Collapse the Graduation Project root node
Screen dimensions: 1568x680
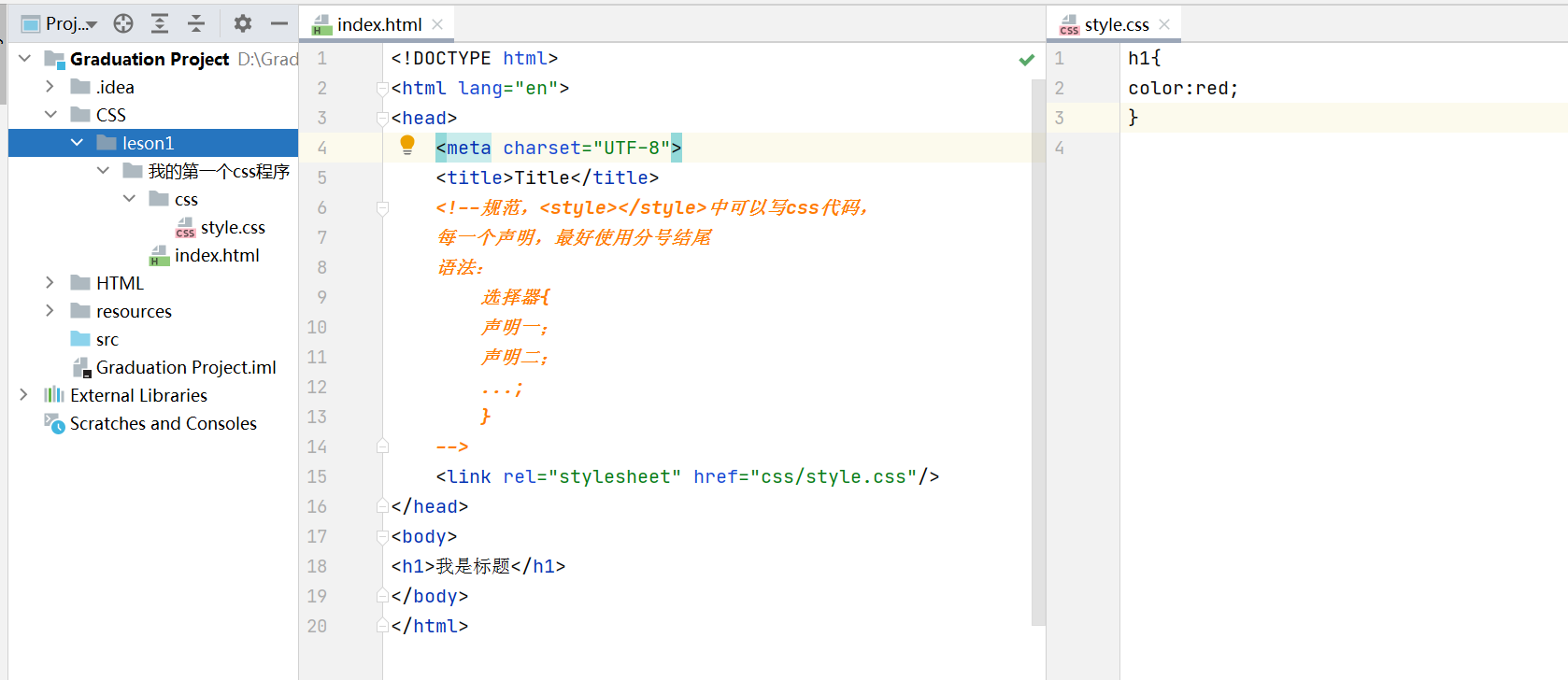tap(25, 59)
